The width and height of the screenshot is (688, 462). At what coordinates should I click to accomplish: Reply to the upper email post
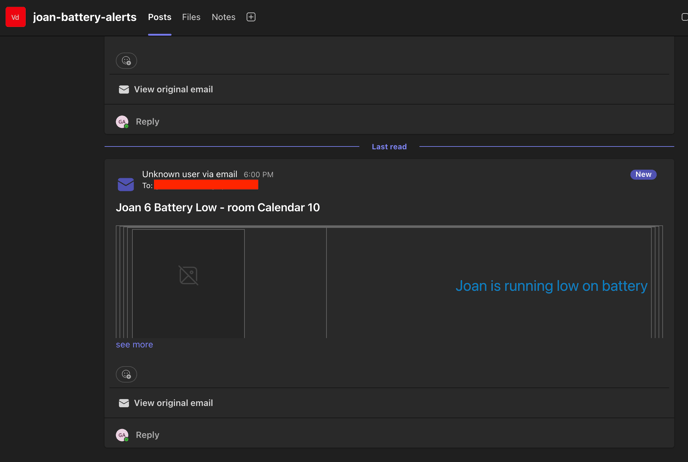coord(147,122)
